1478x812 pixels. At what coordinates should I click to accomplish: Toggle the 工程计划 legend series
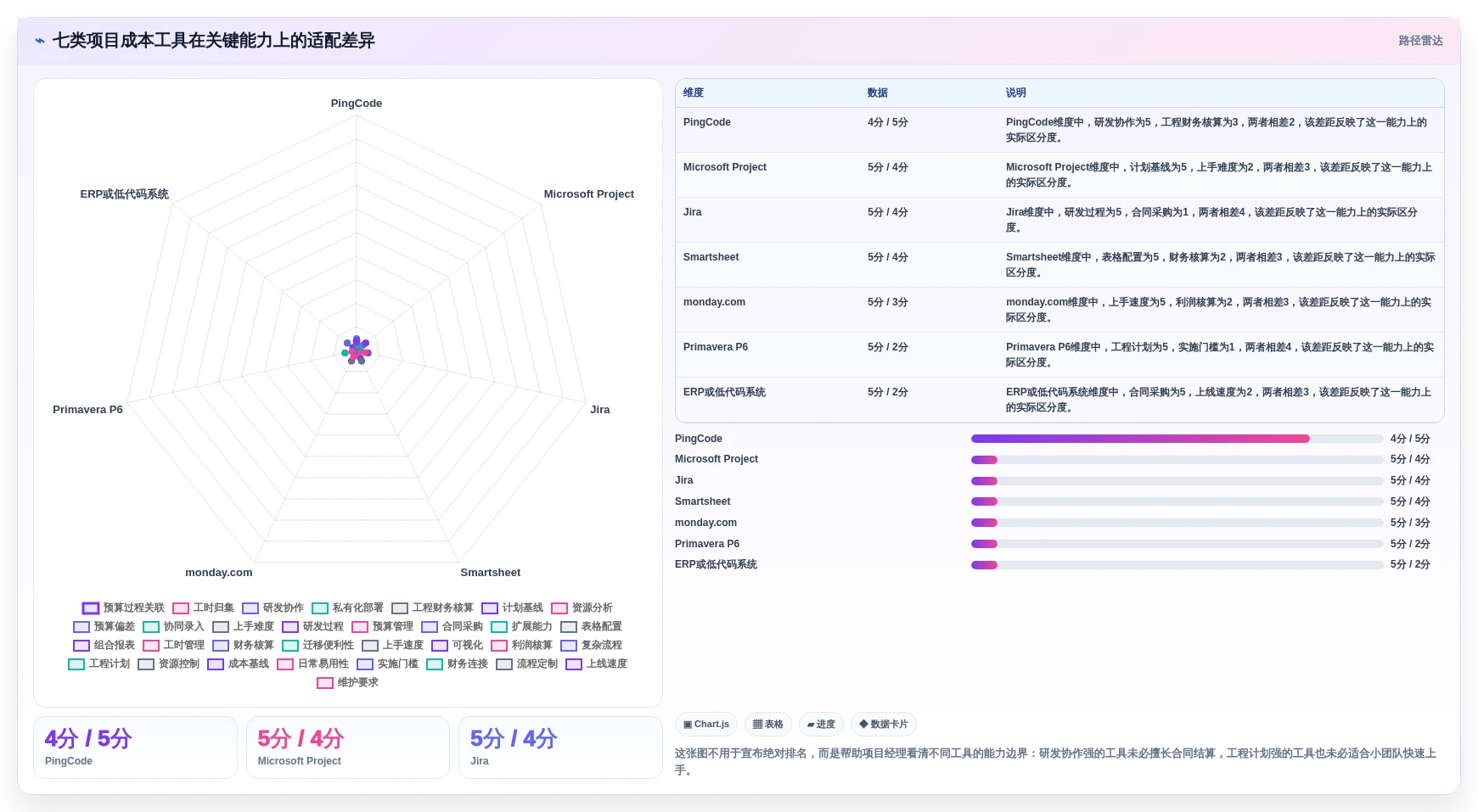pyautogui.click(x=98, y=664)
